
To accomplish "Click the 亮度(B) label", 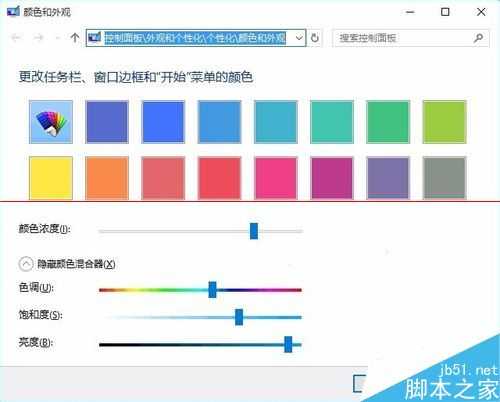I will (x=36, y=342).
